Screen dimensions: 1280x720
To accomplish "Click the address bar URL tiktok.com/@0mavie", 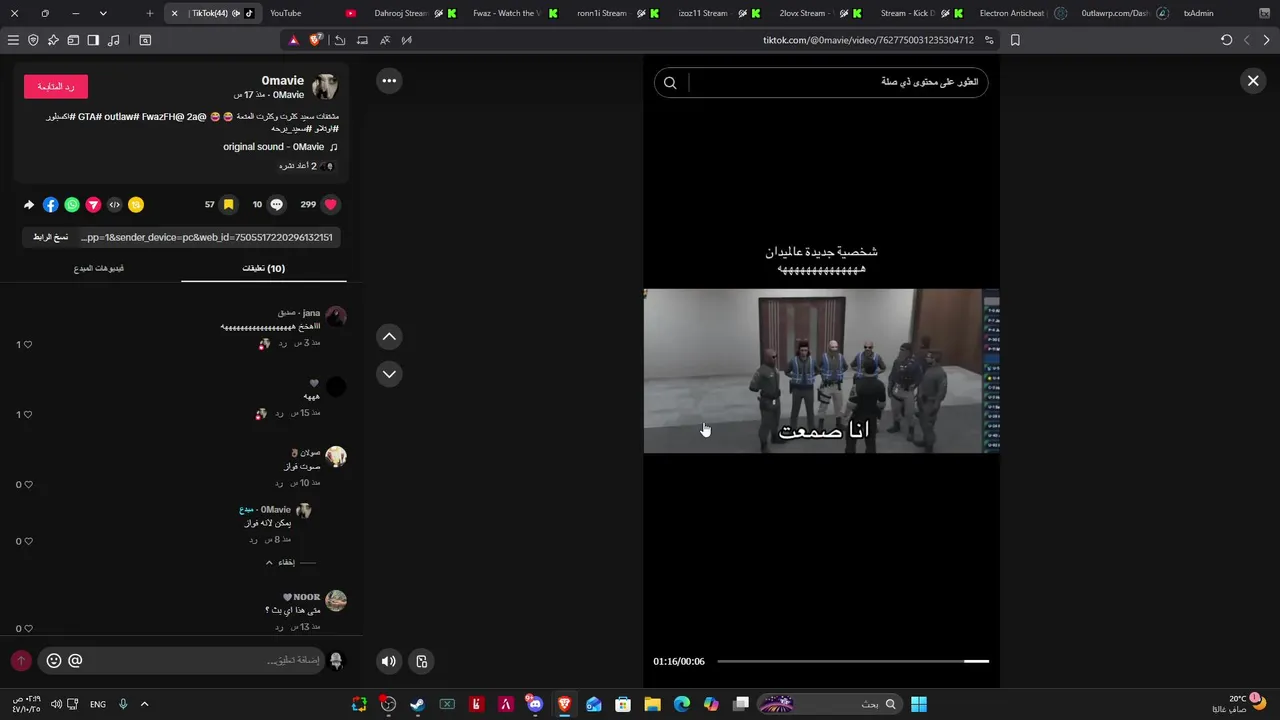I will (868, 40).
